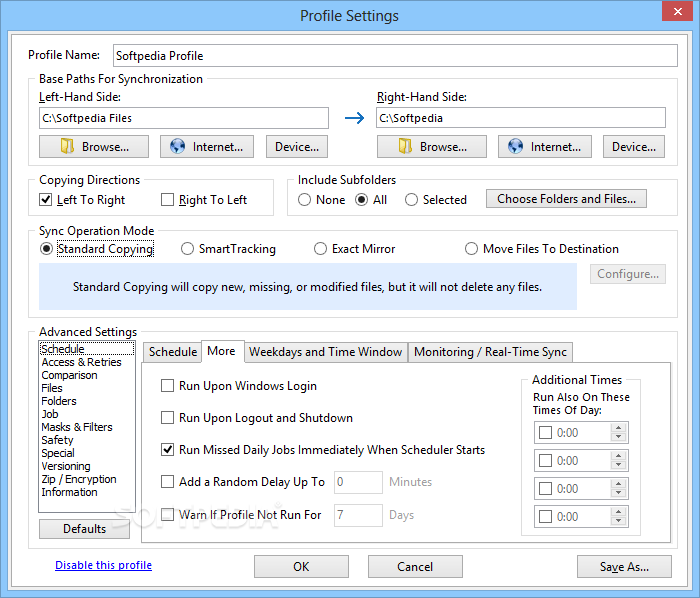The width and height of the screenshot is (700, 598).
Task: Close the Profile Settings dialog
Action: (x=677, y=12)
